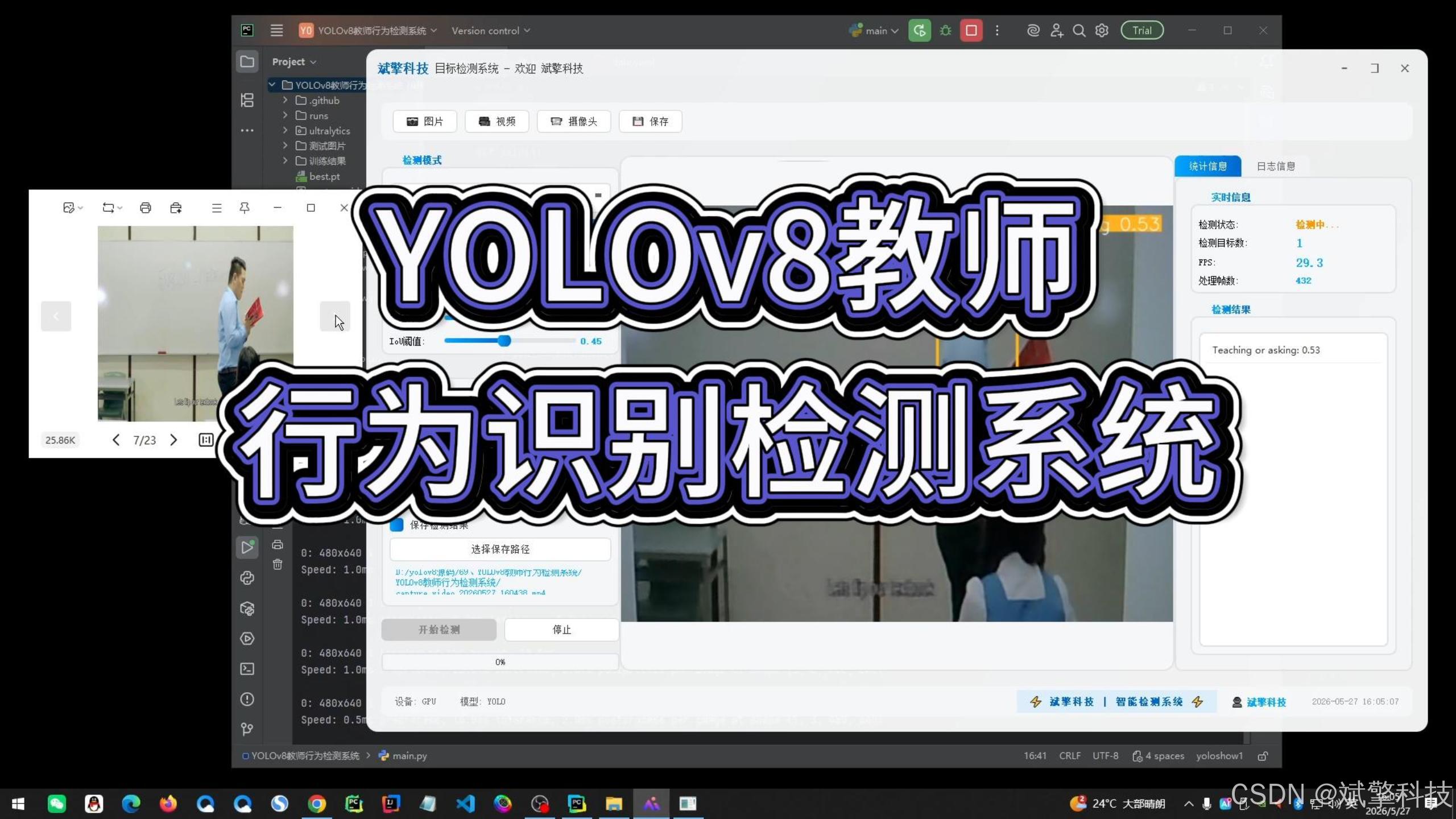Screen dimensions: 1456x819
Task: Clear Run console with trash icon
Action: coord(278,564)
